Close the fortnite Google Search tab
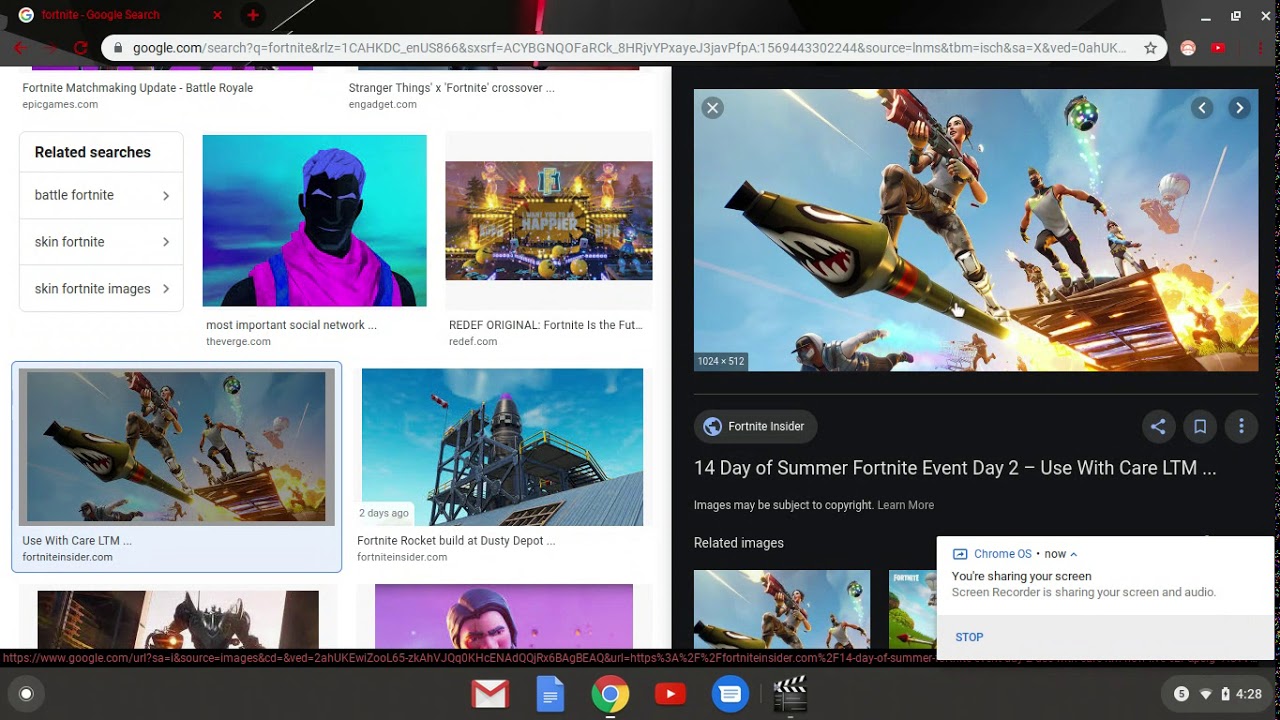This screenshot has height=720, width=1280. (x=218, y=15)
